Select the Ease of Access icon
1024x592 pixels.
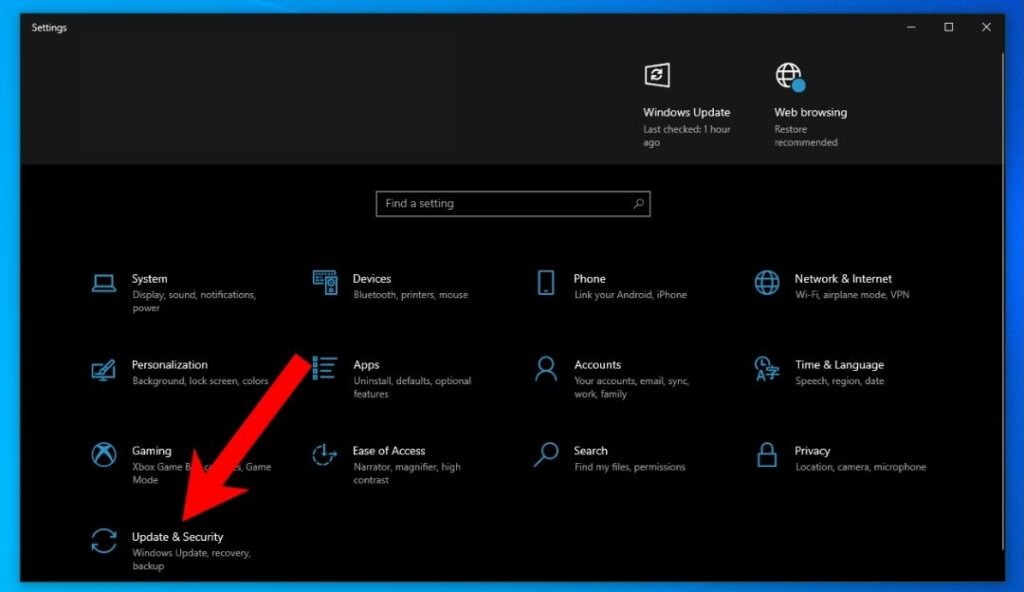pos(325,455)
